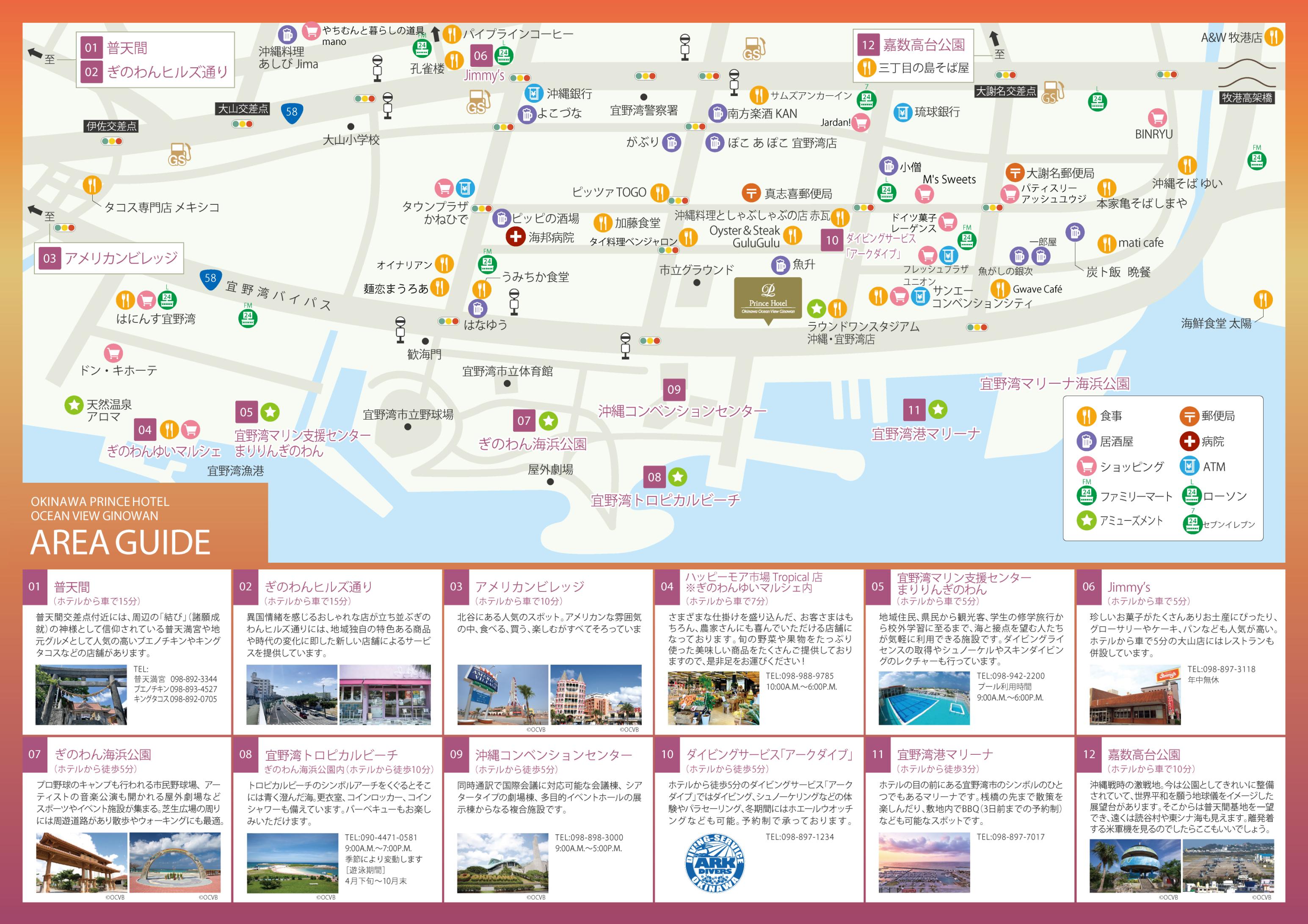The width and height of the screenshot is (1308, 924).
Task: Click the hospital cross icon at 海邦病院
Action: 516,236
